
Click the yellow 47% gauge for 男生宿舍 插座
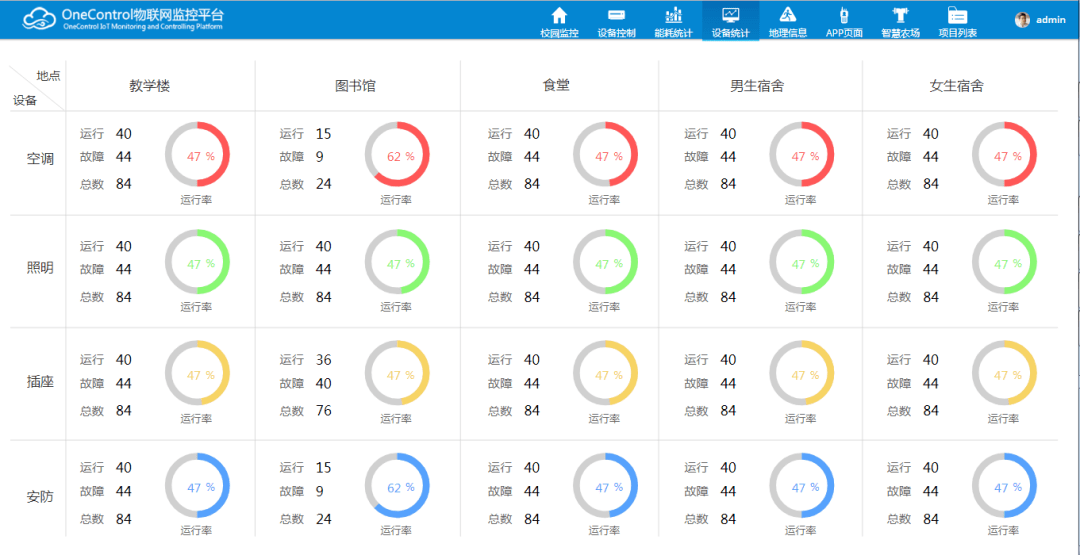click(801, 373)
